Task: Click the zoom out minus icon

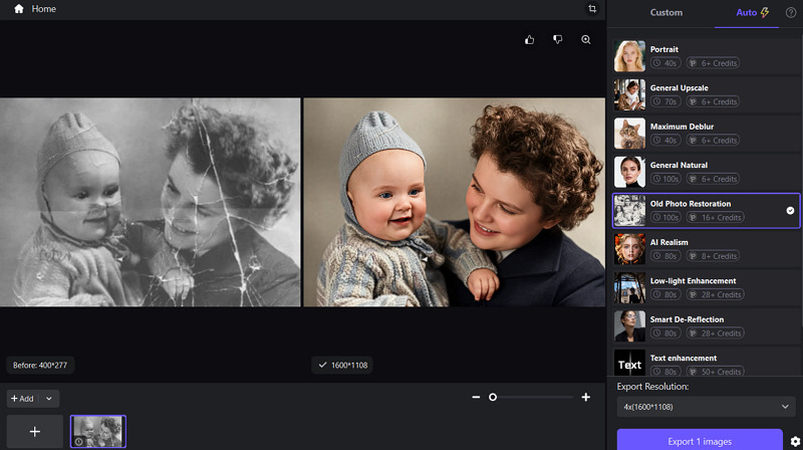Action: (x=476, y=397)
